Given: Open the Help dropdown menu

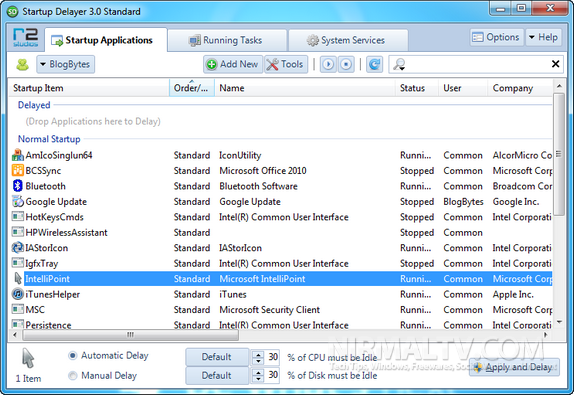Looking at the screenshot, I should (x=544, y=37).
